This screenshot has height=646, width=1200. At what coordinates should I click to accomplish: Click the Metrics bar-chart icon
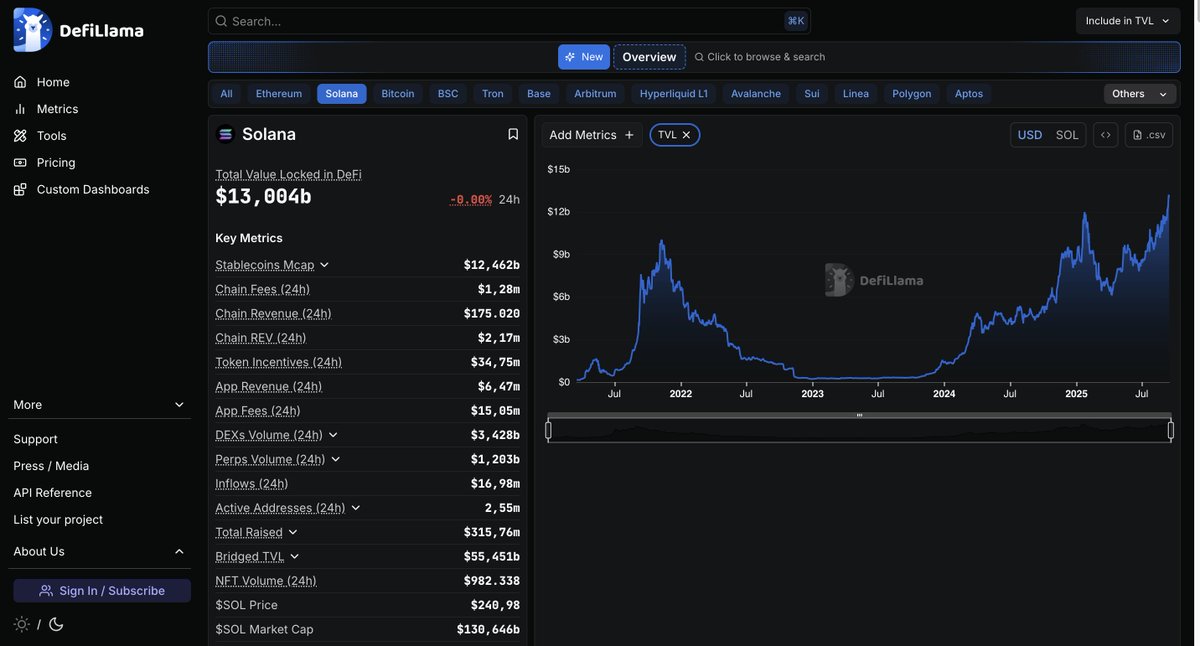[x=20, y=109]
